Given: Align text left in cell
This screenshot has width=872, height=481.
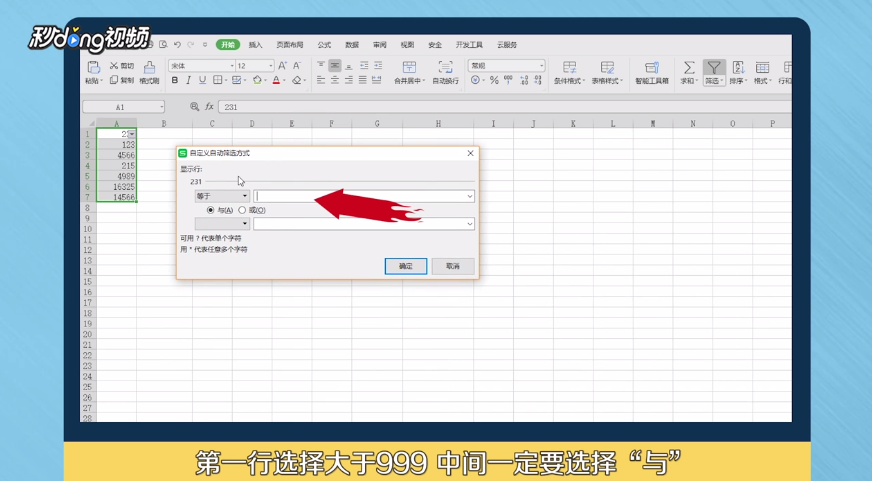Looking at the screenshot, I should coord(321,80).
